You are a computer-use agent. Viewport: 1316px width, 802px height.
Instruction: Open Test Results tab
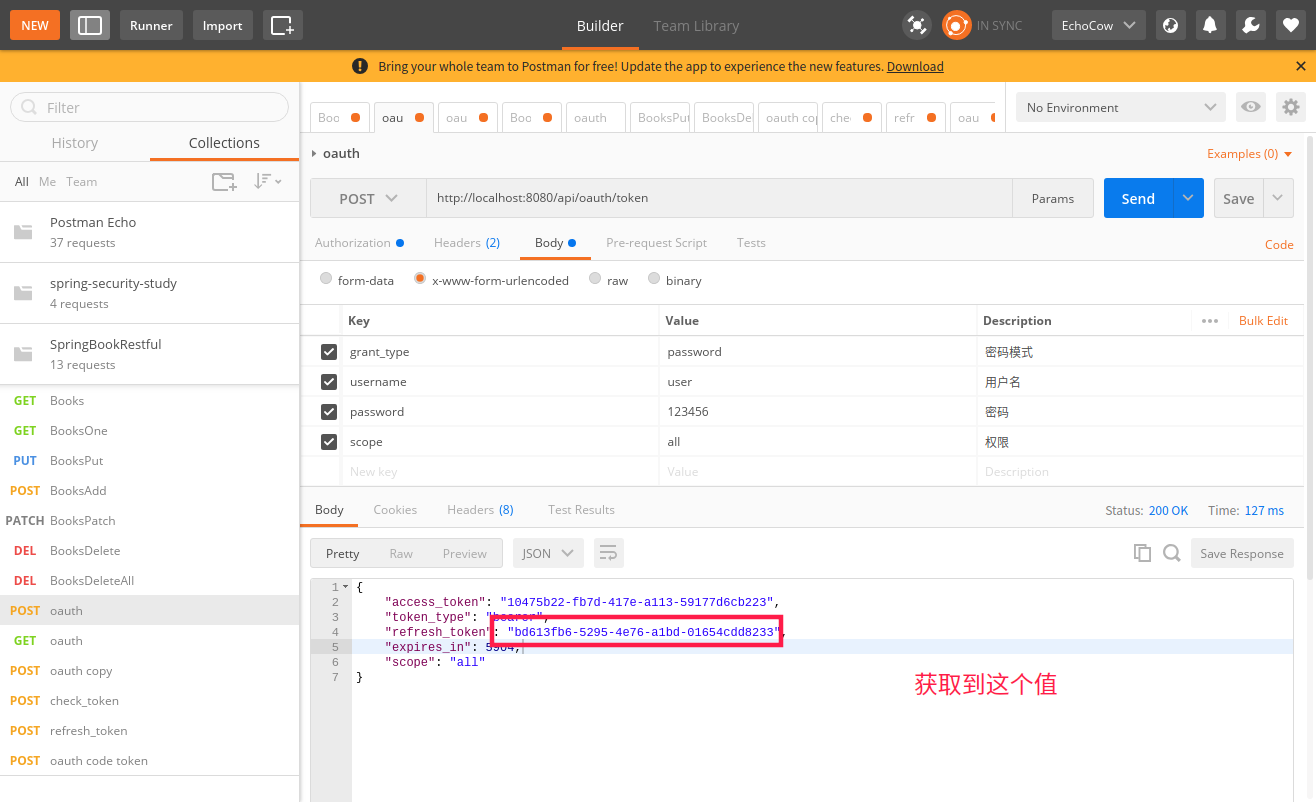pos(581,509)
